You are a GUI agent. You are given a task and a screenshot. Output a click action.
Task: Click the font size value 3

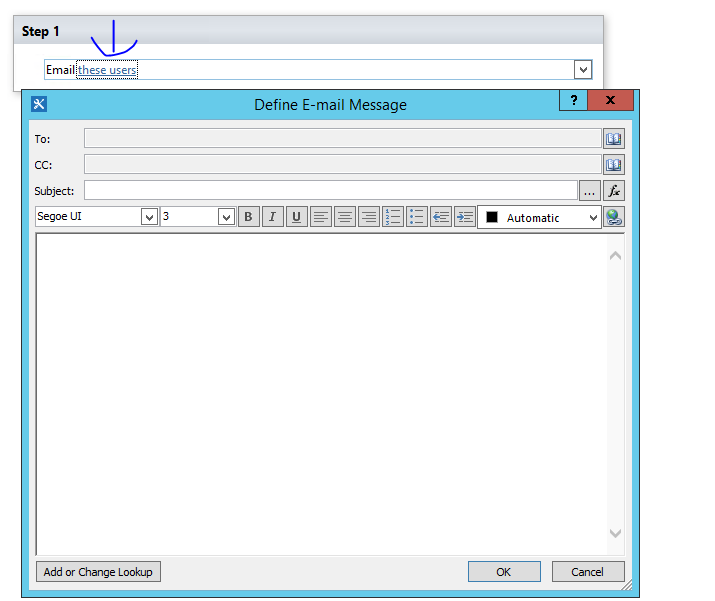coord(166,216)
